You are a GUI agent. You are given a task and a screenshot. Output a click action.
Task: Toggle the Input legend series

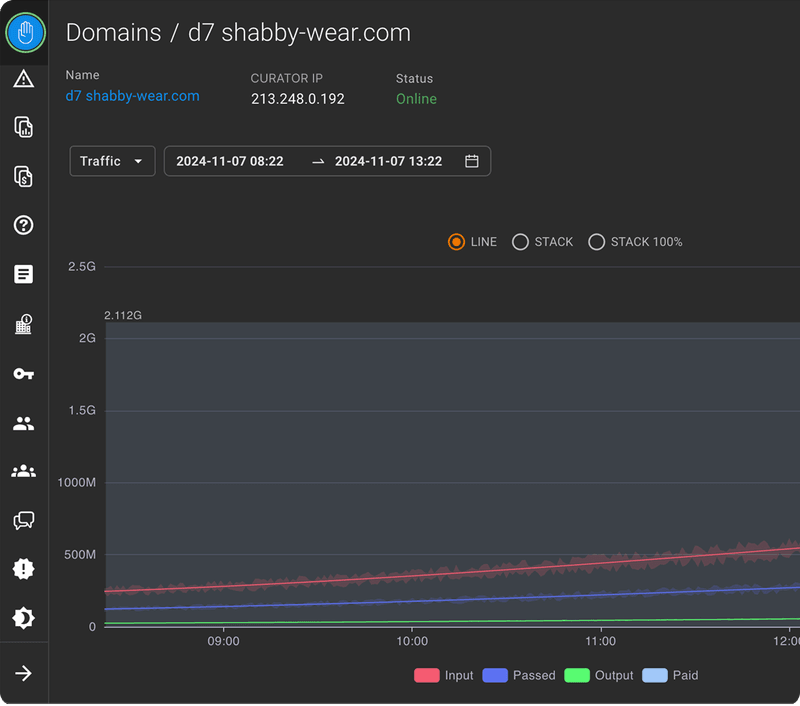pos(443,675)
